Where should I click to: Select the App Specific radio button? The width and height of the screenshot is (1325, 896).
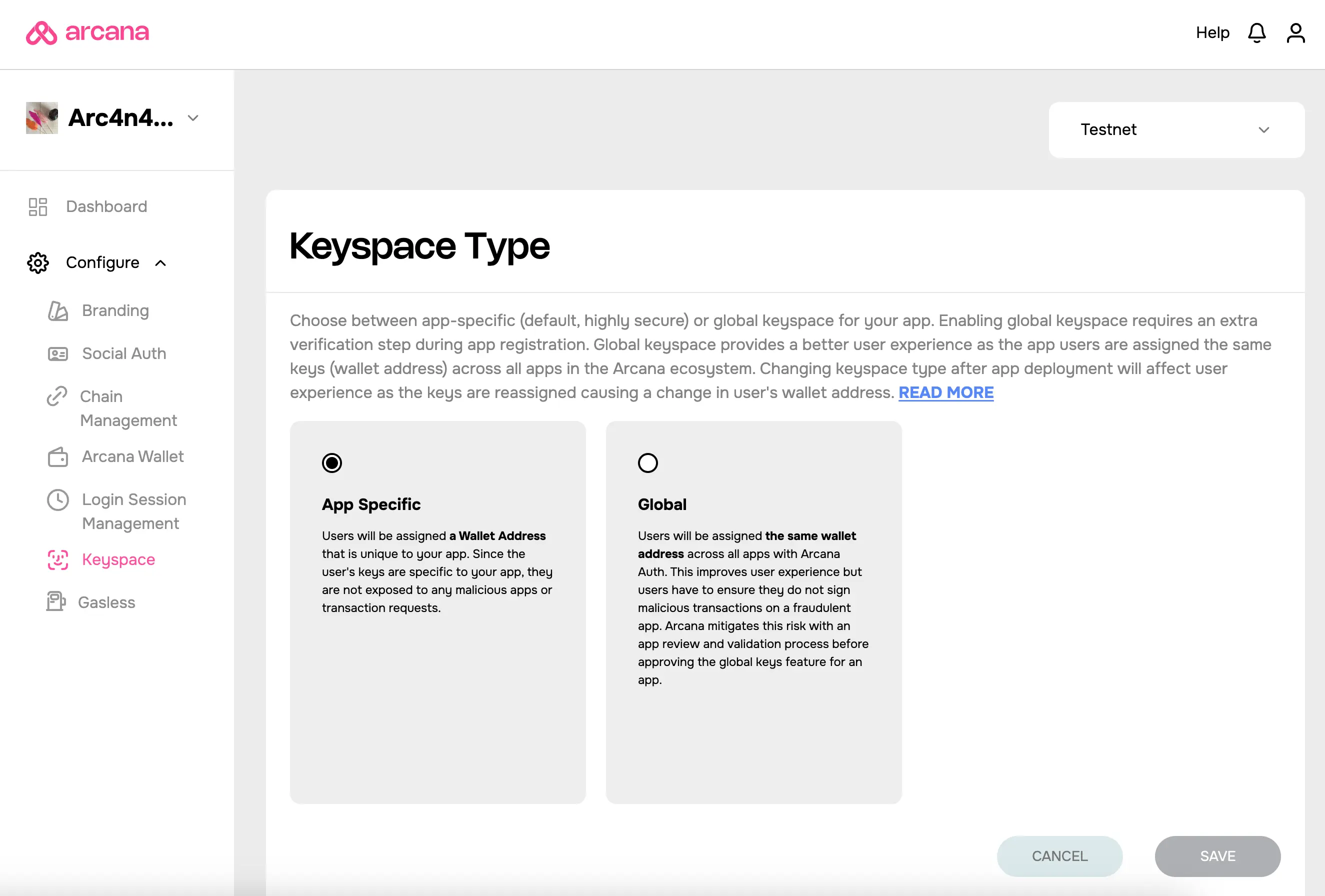point(332,463)
